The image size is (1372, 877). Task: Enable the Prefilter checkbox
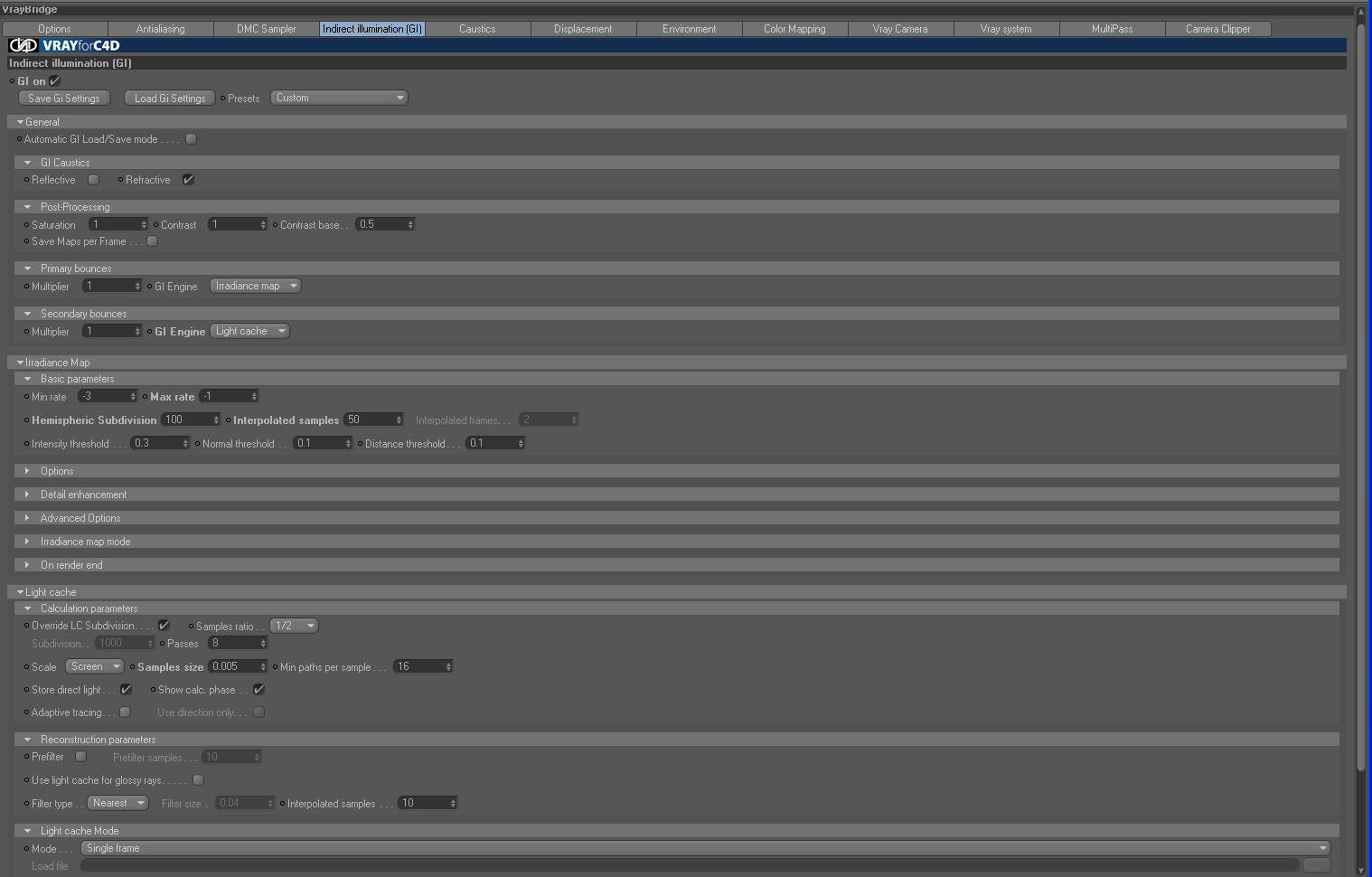click(80, 756)
